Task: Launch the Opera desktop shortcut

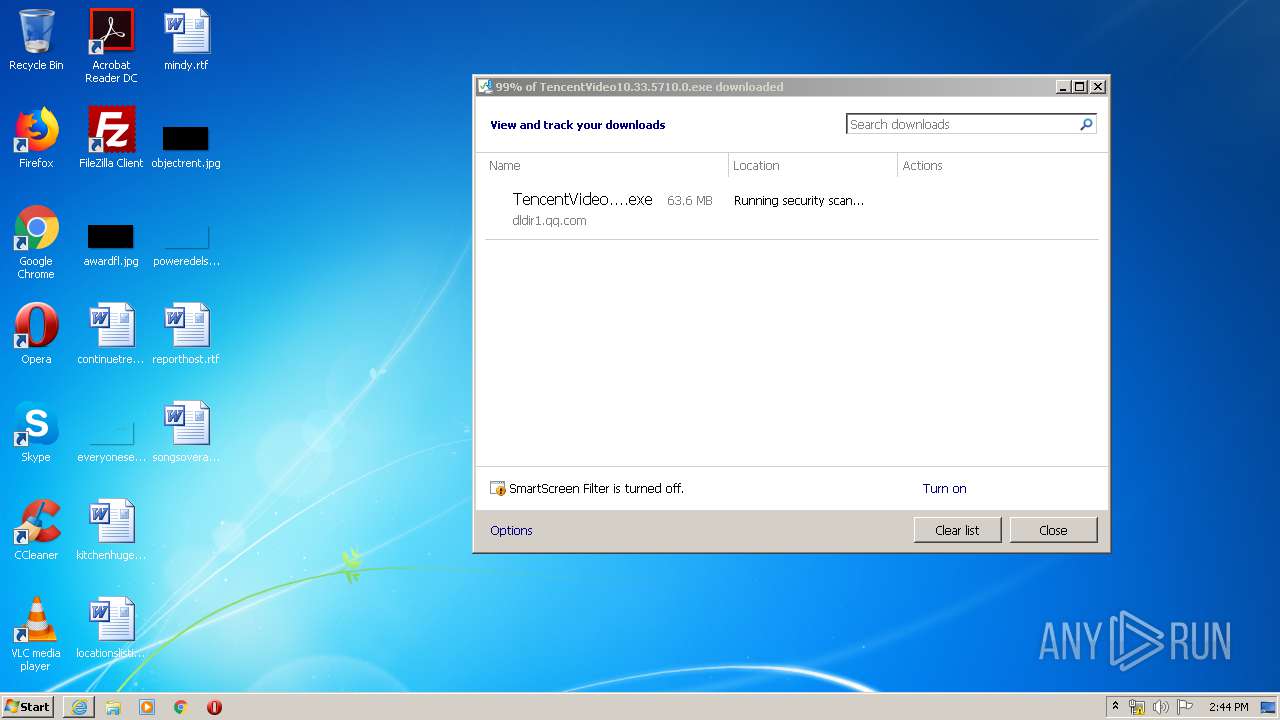Action: pyautogui.click(x=36, y=334)
